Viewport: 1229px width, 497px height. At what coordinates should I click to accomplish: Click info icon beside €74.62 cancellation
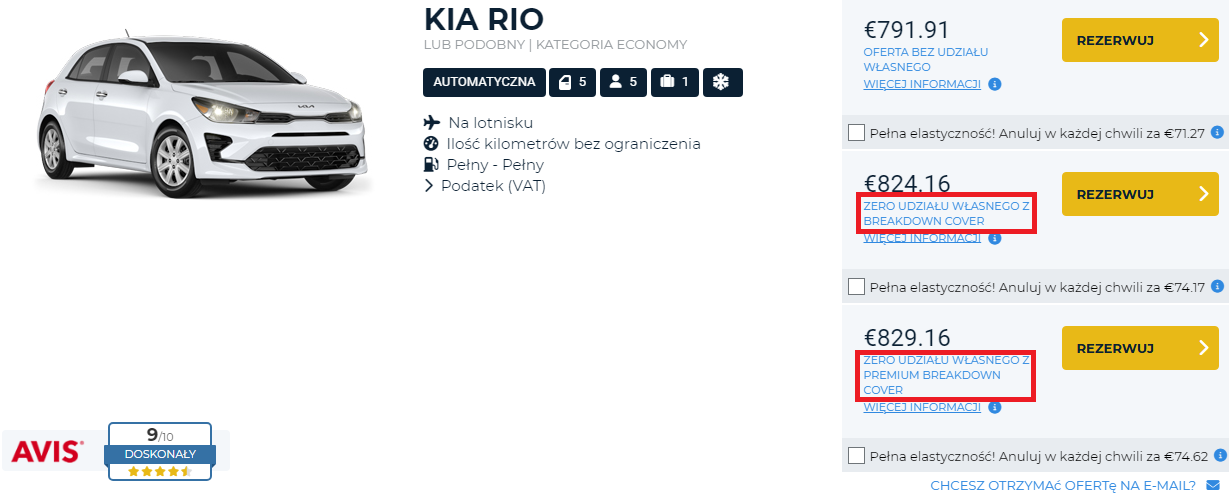click(1217, 456)
